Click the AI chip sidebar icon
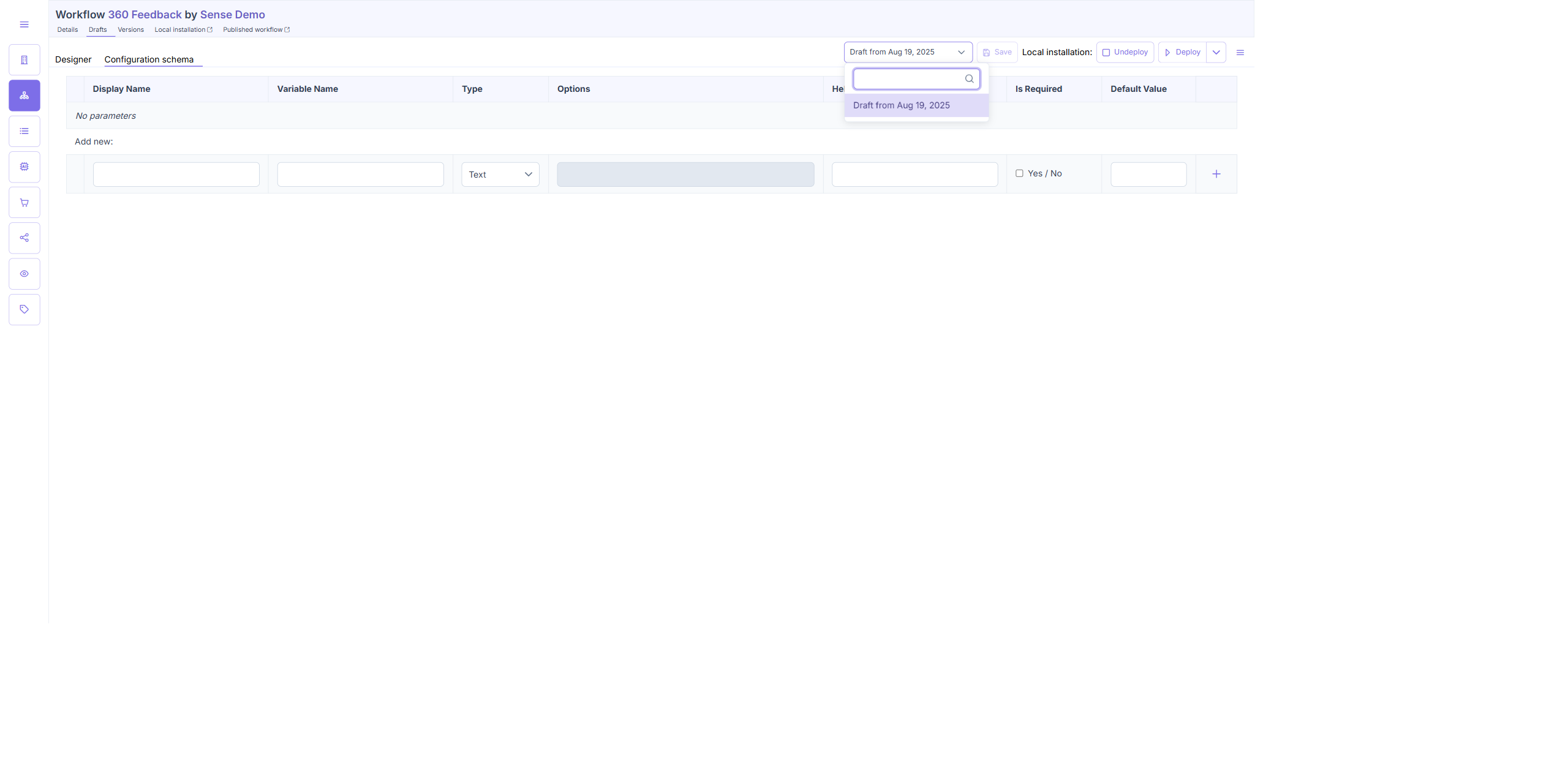The image size is (1568, 779). click(24, 167)
